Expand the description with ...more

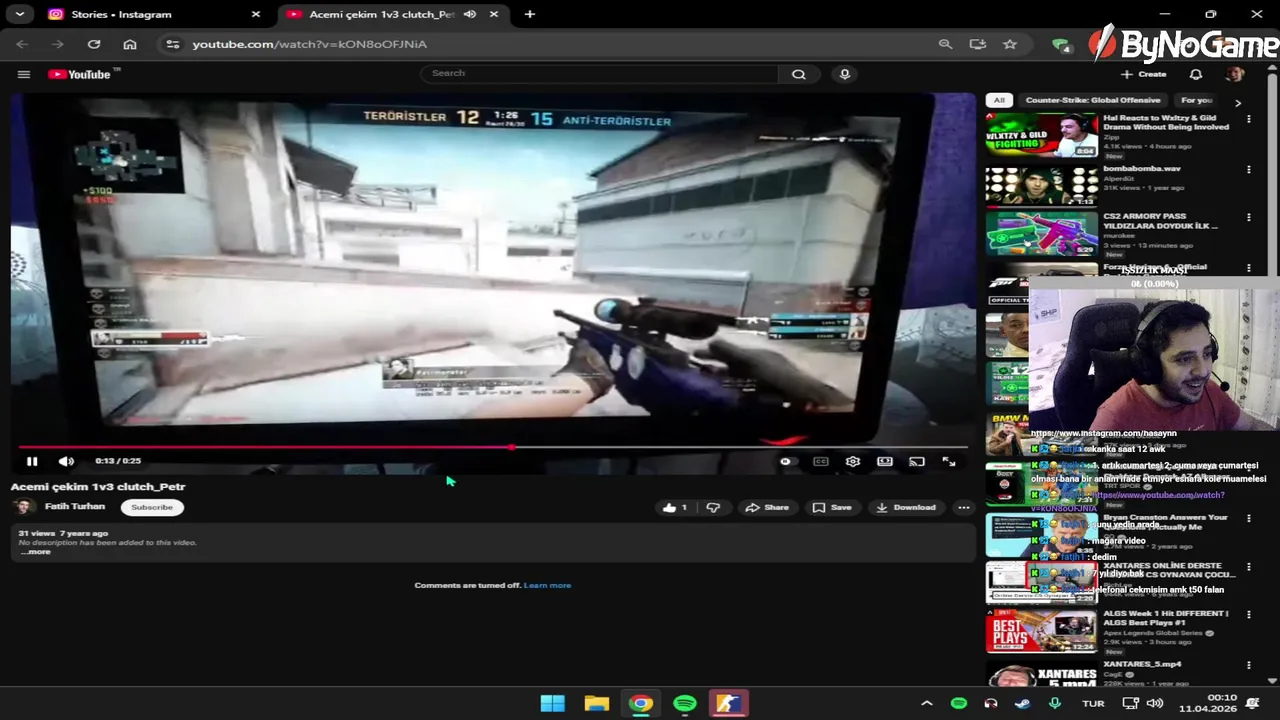[x=35, y=552]
